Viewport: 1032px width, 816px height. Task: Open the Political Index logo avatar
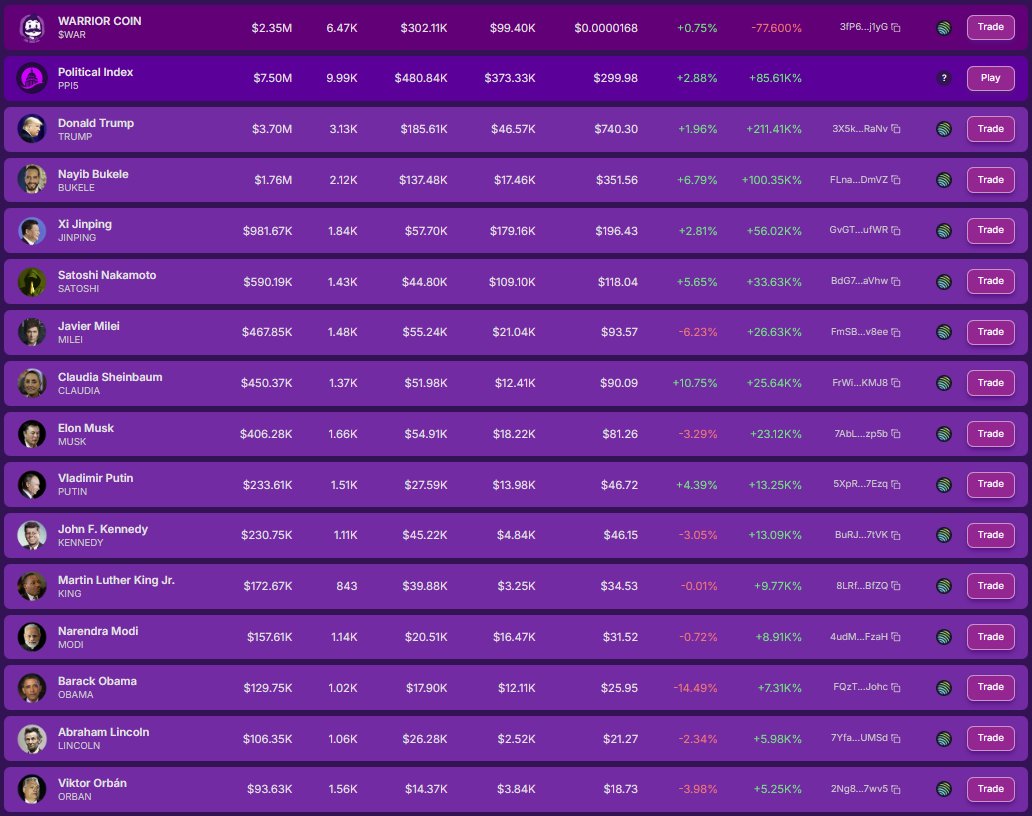[x=32, y=78]
